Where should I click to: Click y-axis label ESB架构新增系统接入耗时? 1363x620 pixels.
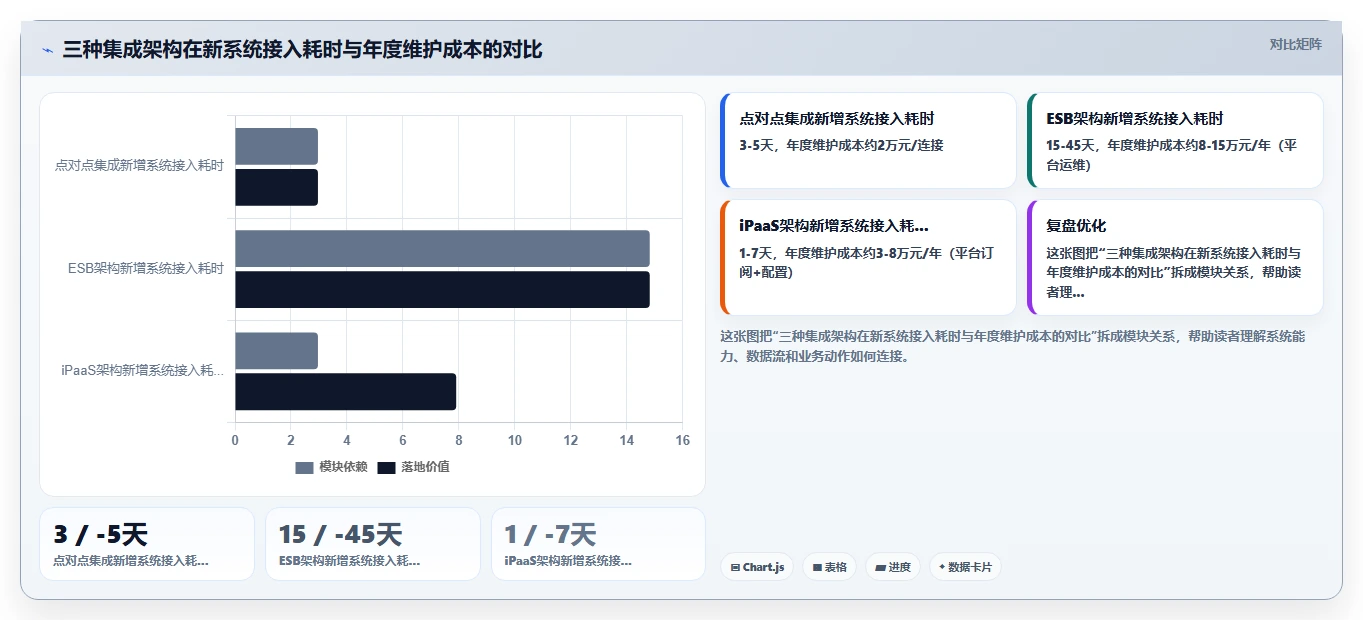(x=146, y=268)
